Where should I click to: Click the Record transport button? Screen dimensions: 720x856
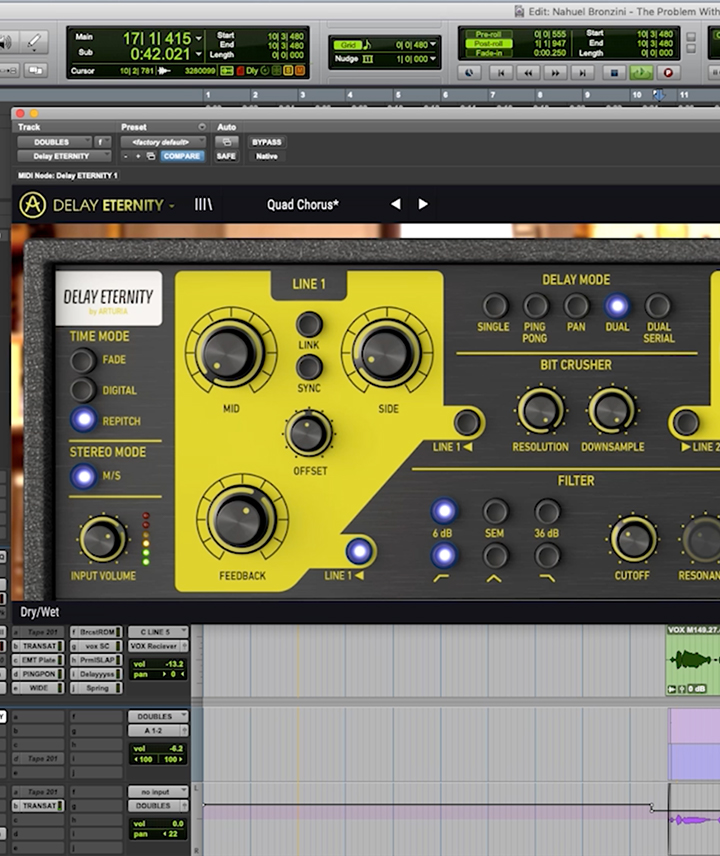pyautogui.click(x=668, y=72)
